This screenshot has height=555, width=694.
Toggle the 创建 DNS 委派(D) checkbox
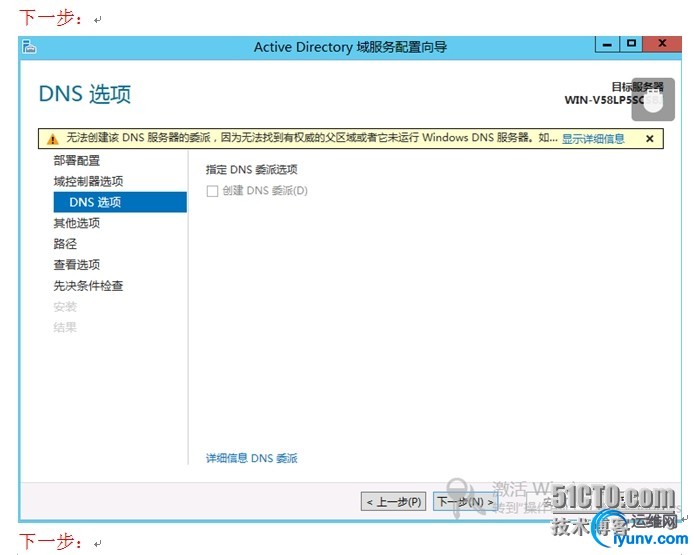pos(212,191)
